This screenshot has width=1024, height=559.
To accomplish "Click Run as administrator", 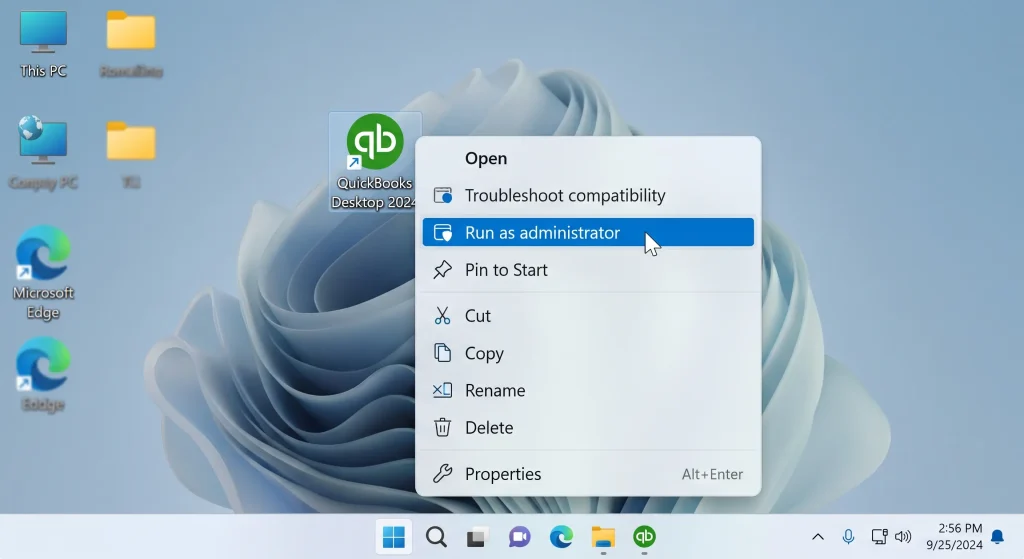I will [588, 232].
